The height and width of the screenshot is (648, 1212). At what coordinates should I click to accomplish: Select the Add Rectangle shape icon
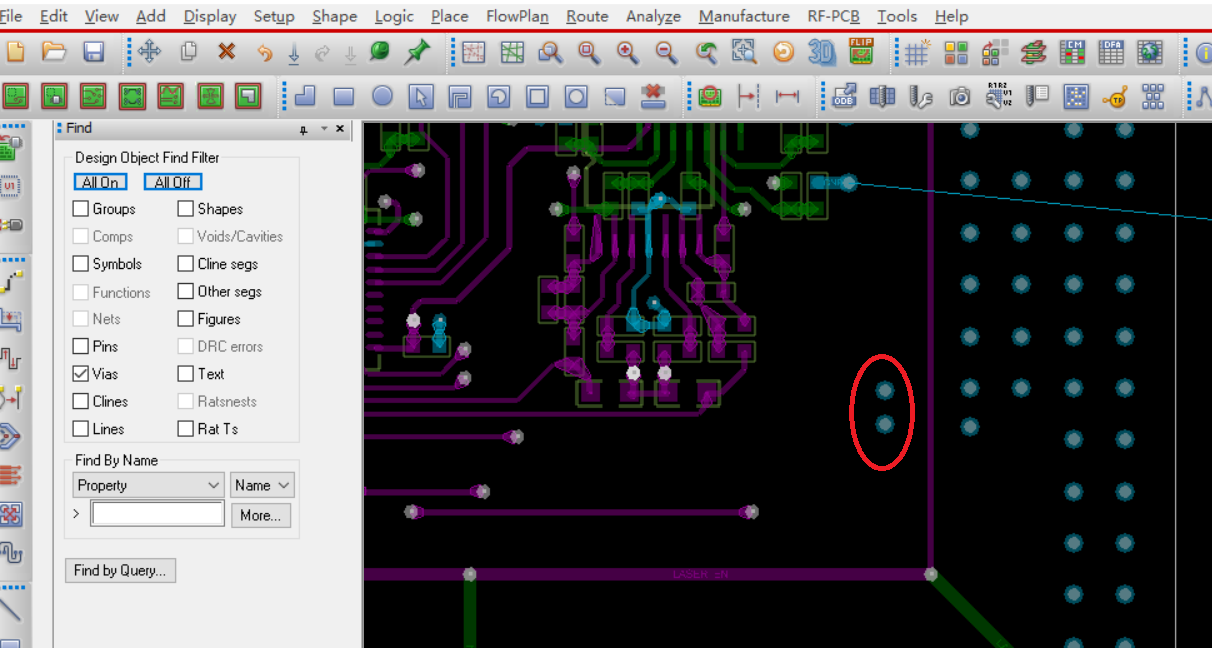point(344,97)
